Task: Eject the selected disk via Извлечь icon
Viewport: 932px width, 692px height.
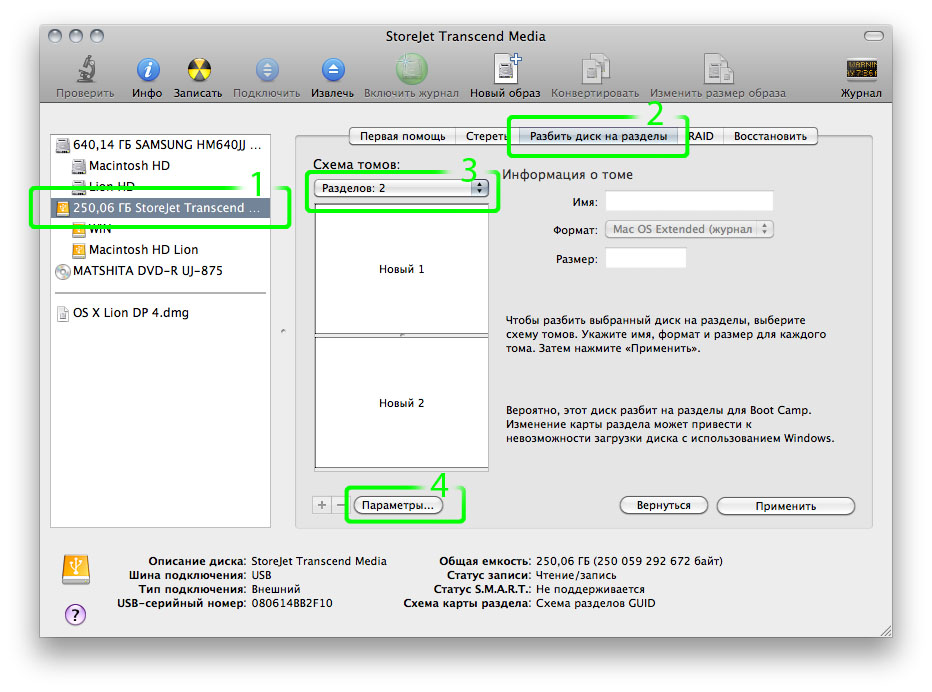Action: pos(333,72)
